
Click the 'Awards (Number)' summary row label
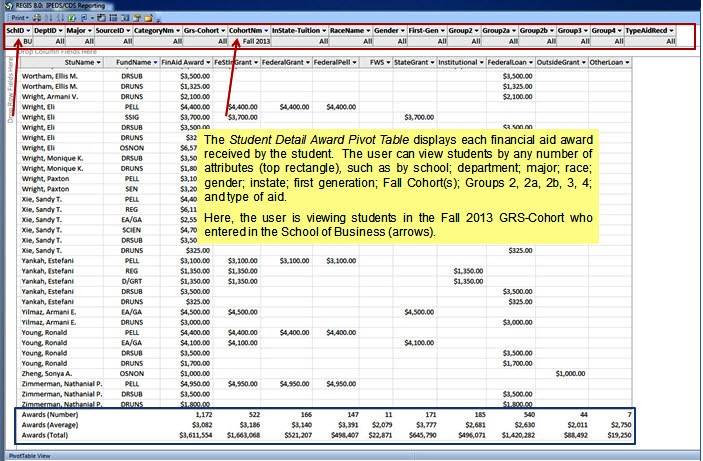click(x=50, y=415)
